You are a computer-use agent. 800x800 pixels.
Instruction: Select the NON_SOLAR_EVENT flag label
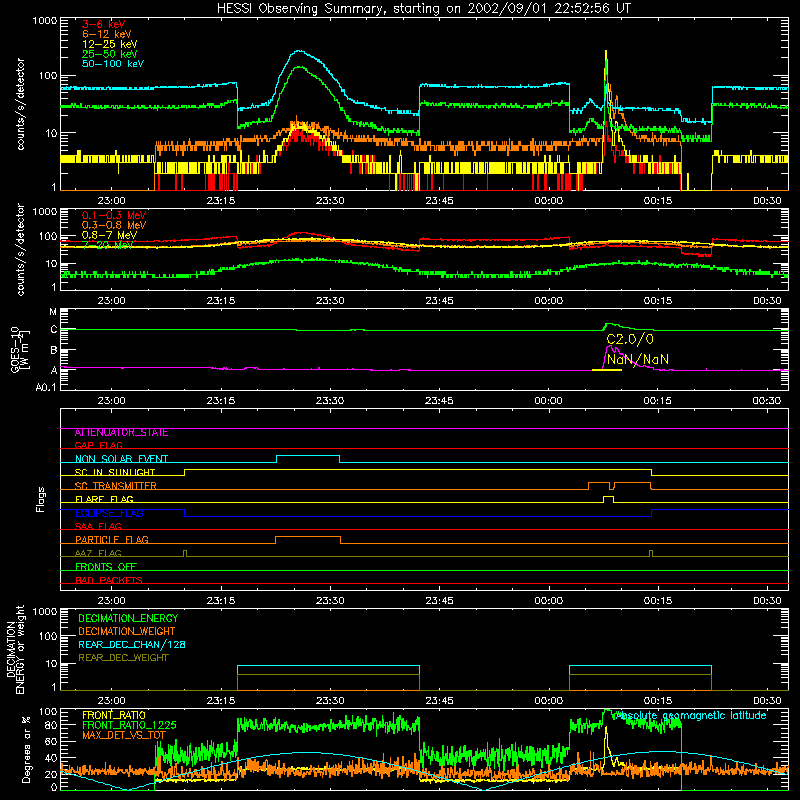click(121, 459)
